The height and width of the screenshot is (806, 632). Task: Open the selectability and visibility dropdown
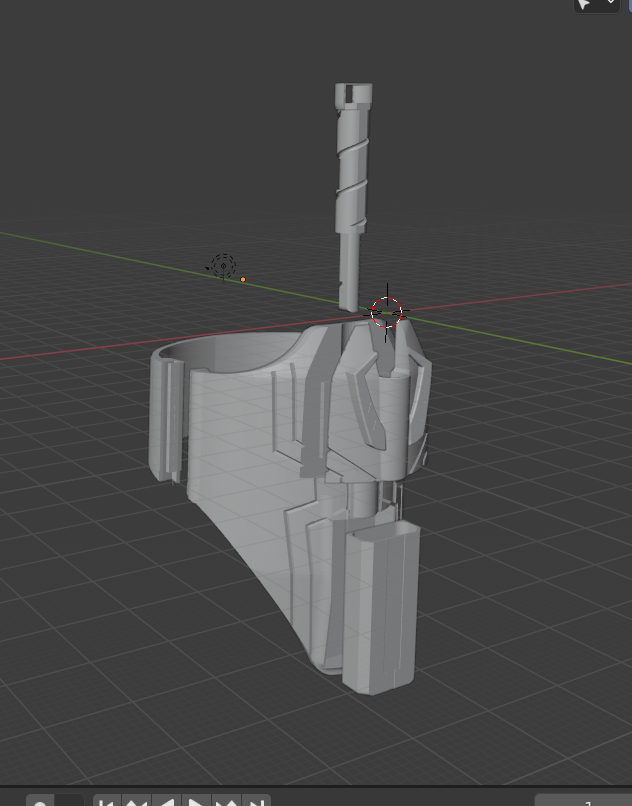pos(611,4)
